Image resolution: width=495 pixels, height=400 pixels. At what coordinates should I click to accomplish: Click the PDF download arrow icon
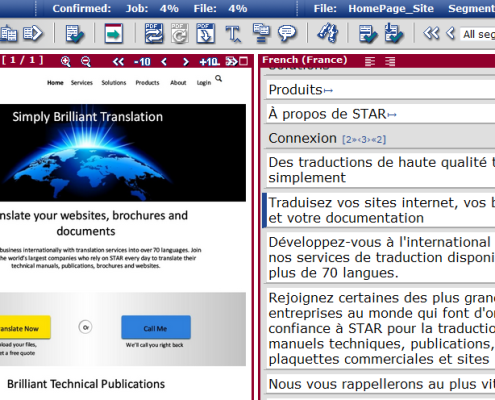tap(205, 33)
